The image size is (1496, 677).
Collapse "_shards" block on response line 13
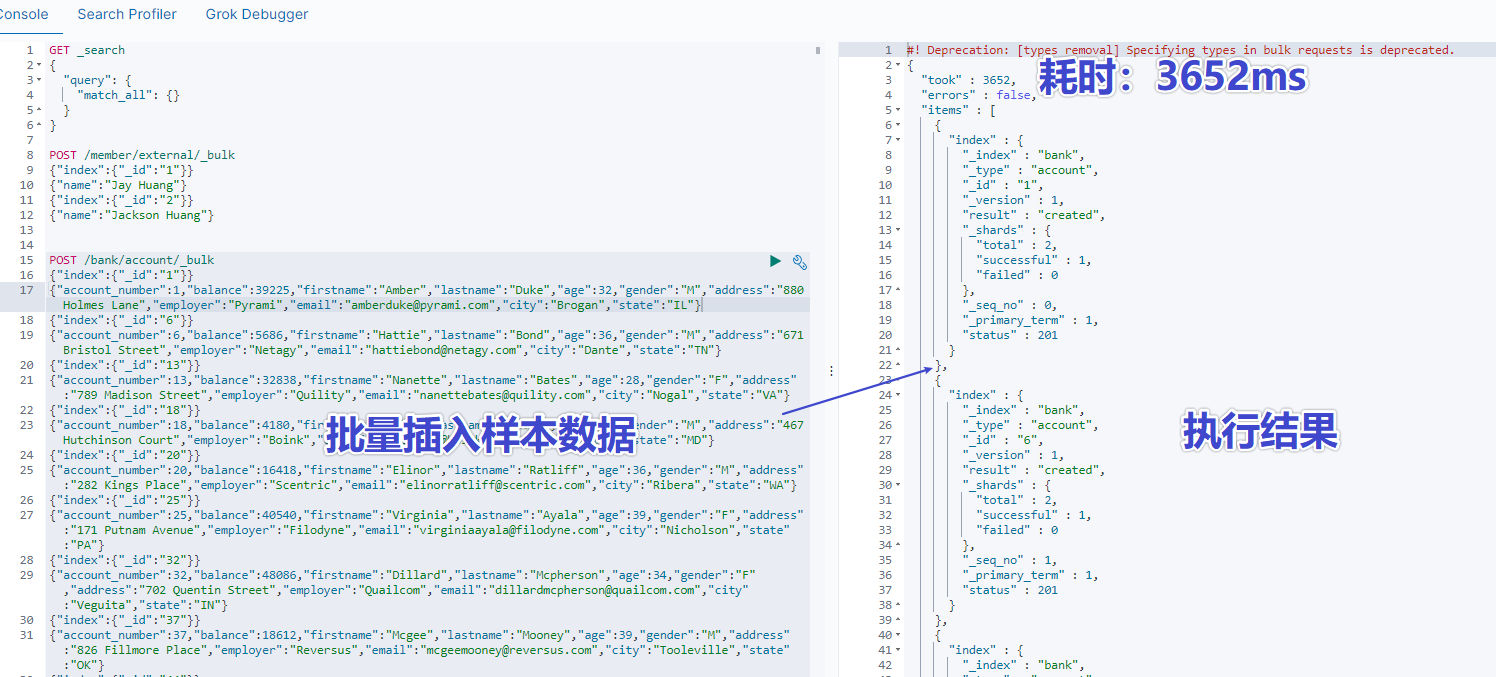pos(897,230)
